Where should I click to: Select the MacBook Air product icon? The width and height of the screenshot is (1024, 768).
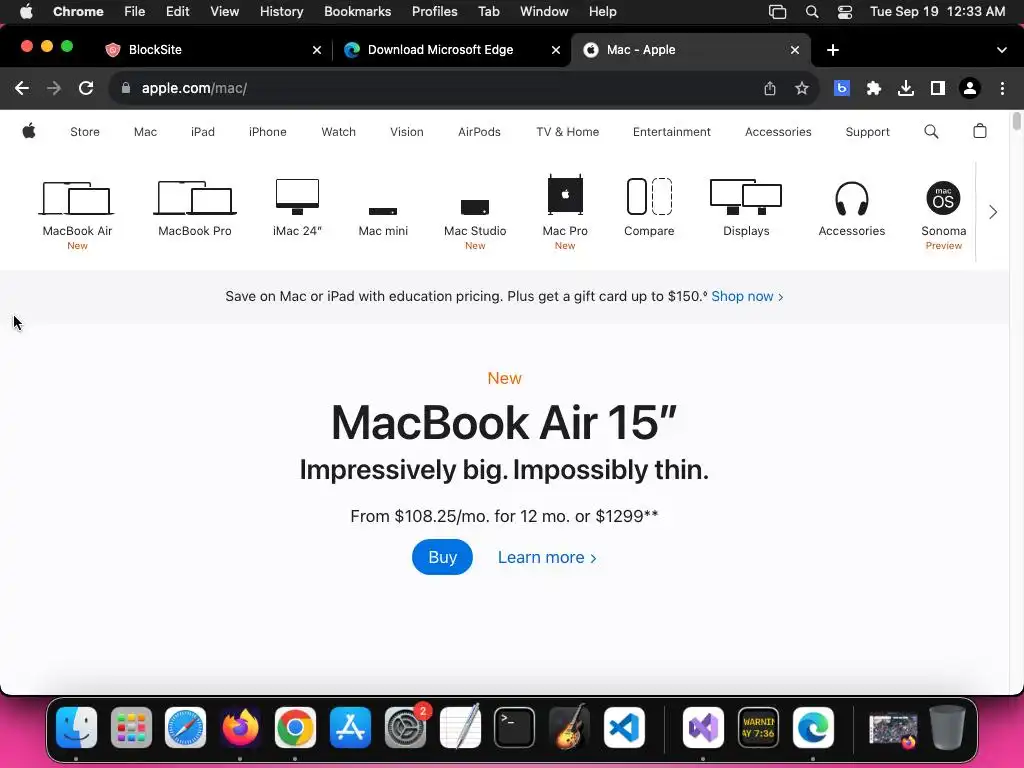[x=77, y=199]
